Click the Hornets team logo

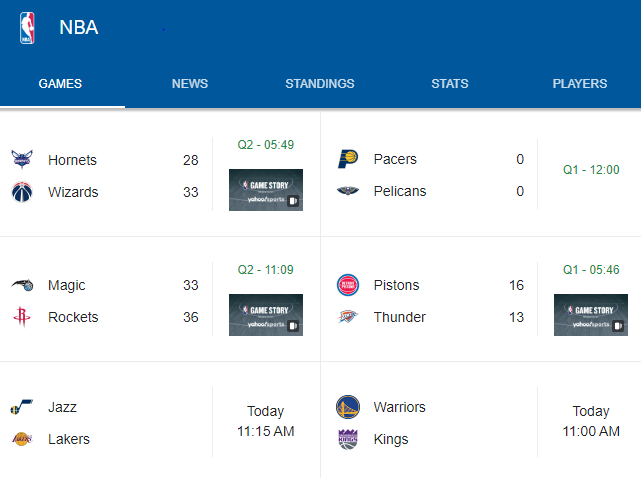pyautogui.click(x=23, y=160)
